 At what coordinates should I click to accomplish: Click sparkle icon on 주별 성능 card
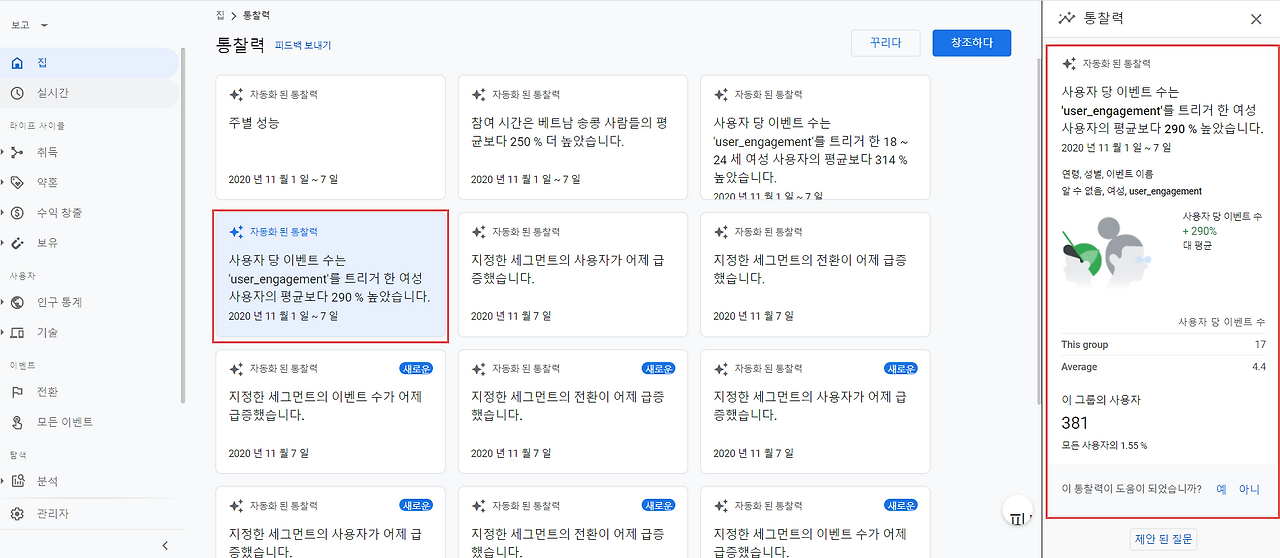coord(236,94)
